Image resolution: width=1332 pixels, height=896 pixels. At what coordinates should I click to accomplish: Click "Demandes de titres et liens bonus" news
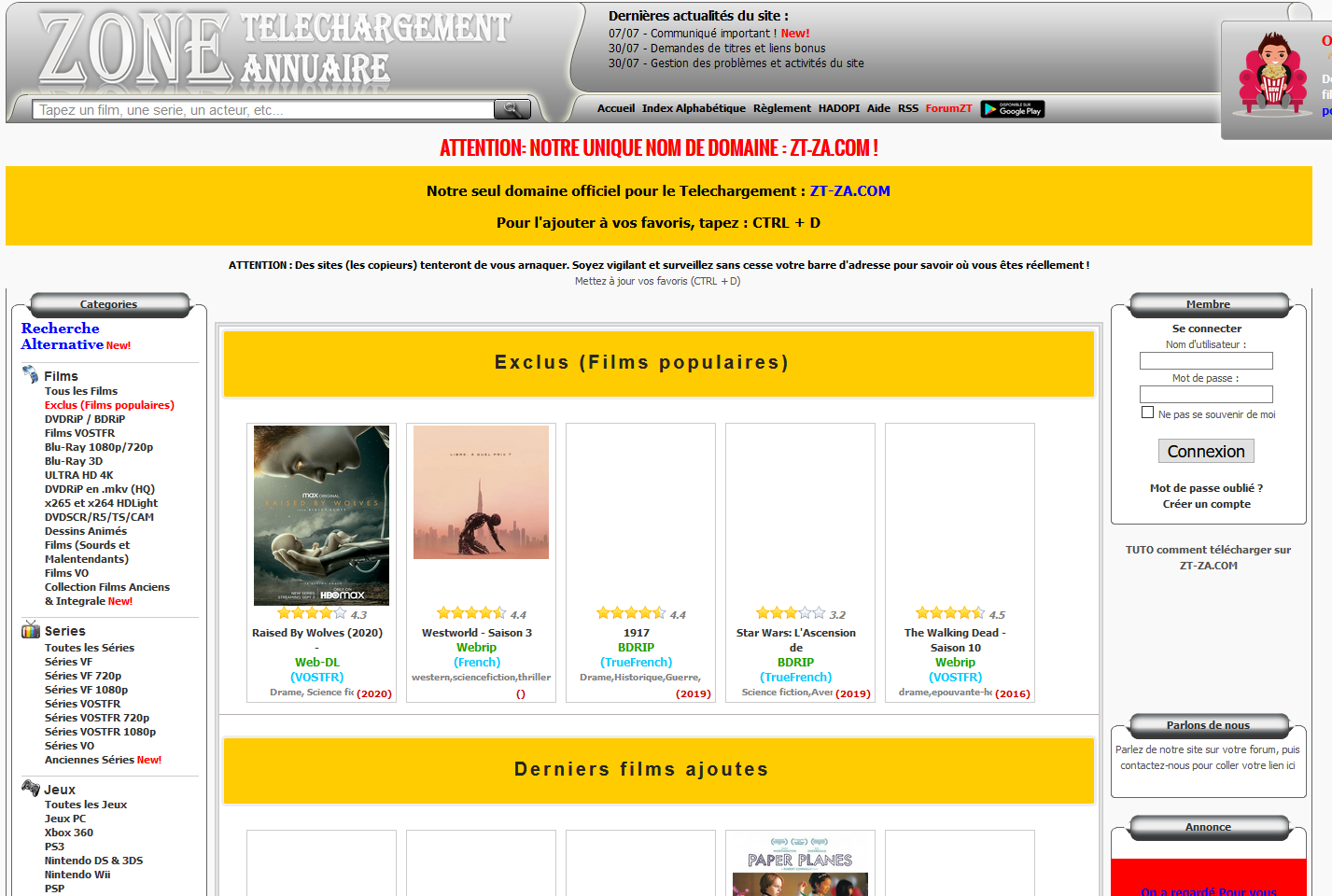[x=717, y=48]
